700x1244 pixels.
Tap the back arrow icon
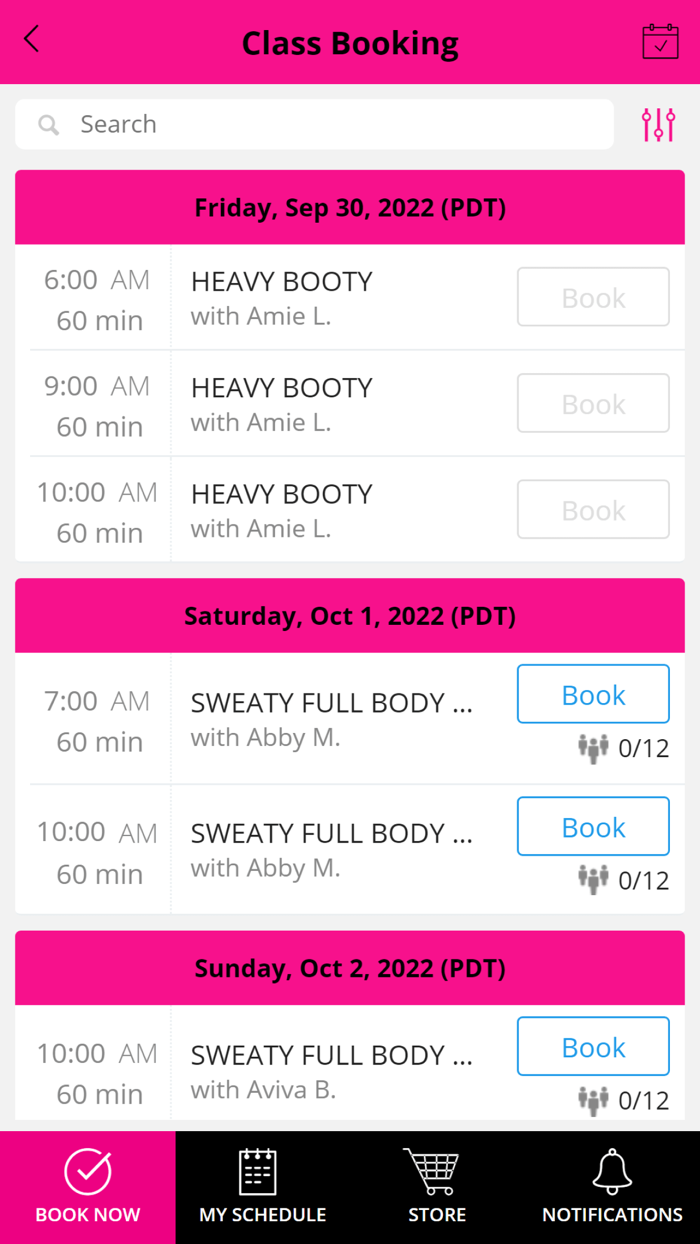[x=32, y=40]
